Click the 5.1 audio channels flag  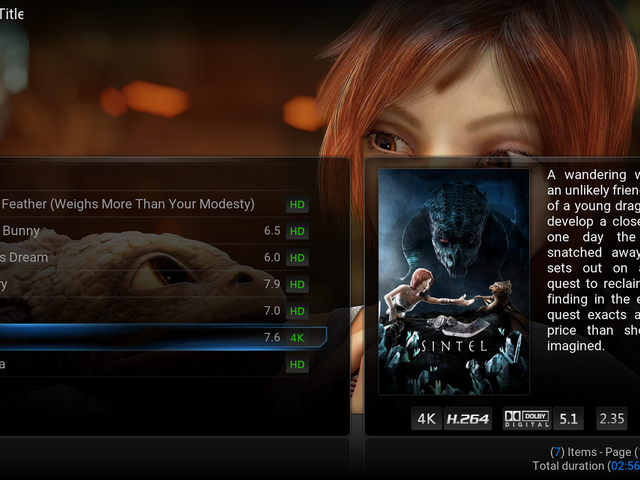pyautogui.click(x=569, y=419)
